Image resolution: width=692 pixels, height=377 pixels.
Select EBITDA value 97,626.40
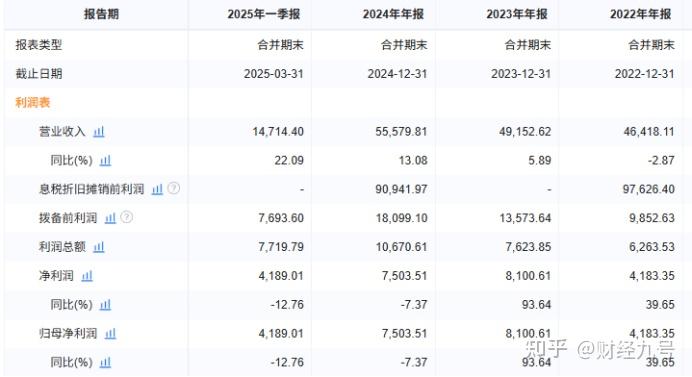(649, 189)
